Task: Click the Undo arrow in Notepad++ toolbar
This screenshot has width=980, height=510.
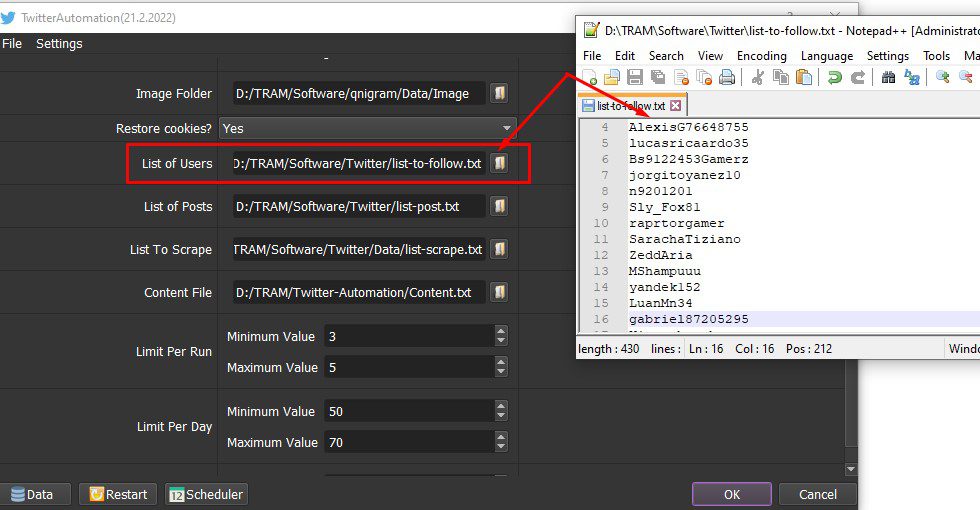Action: click(x=834, y=78)
